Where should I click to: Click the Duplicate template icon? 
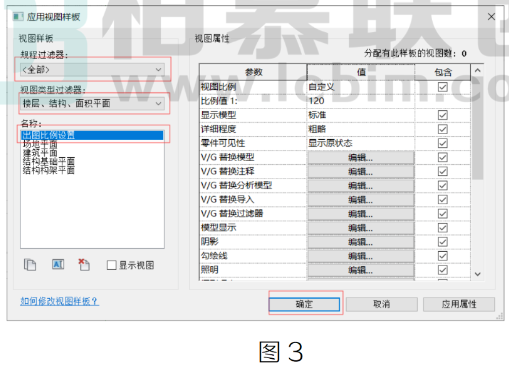30,265
